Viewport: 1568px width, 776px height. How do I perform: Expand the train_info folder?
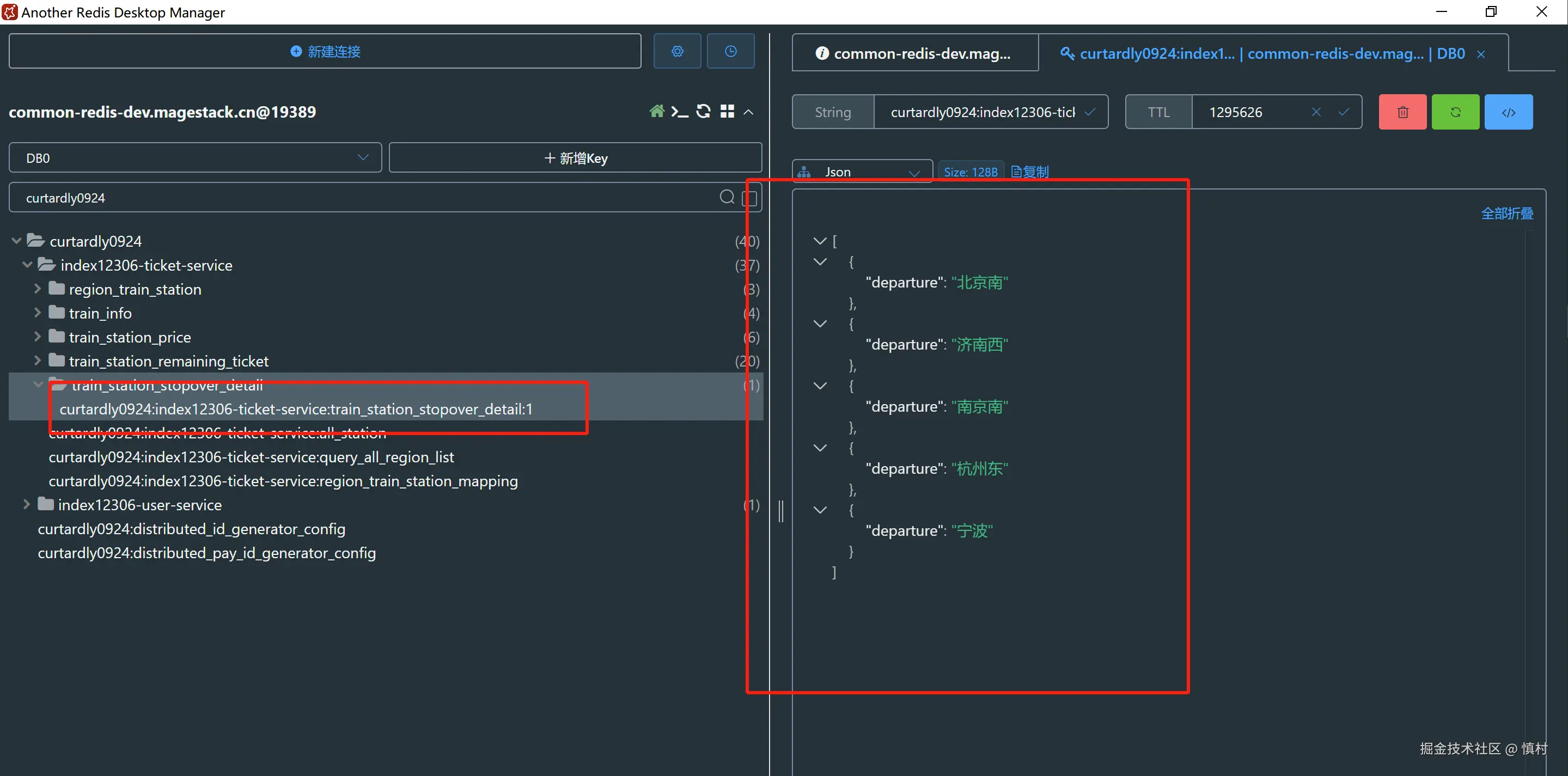(x=38, y=313)
